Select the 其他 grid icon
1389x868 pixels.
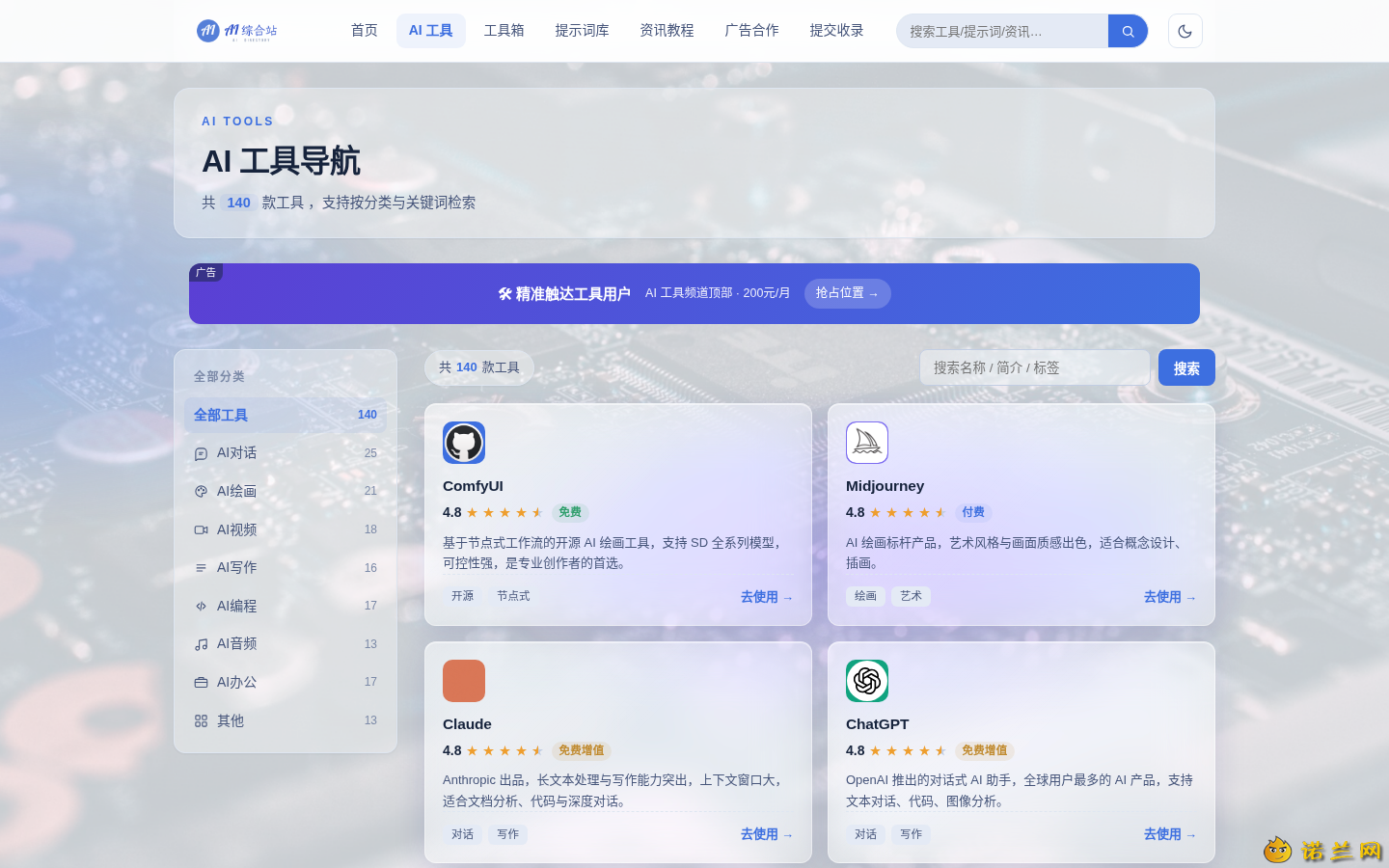tap(201, 720)
